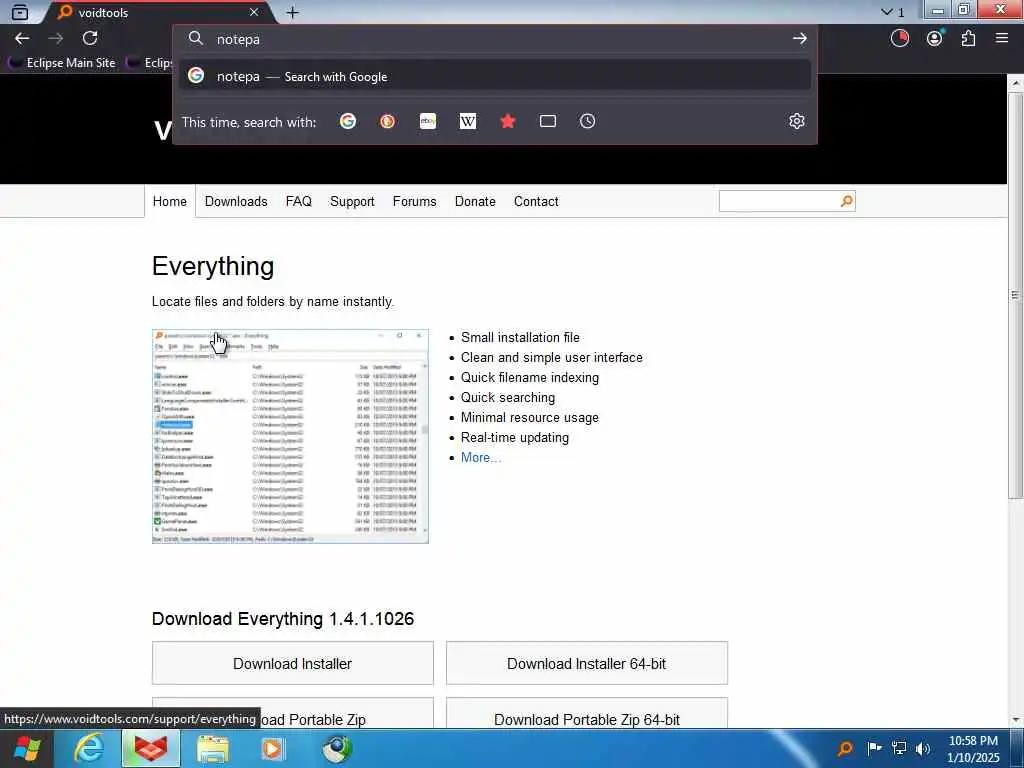Expand the list all tabs dropdown
Viewport: 1024px width, 768px height.
point(893,12)
